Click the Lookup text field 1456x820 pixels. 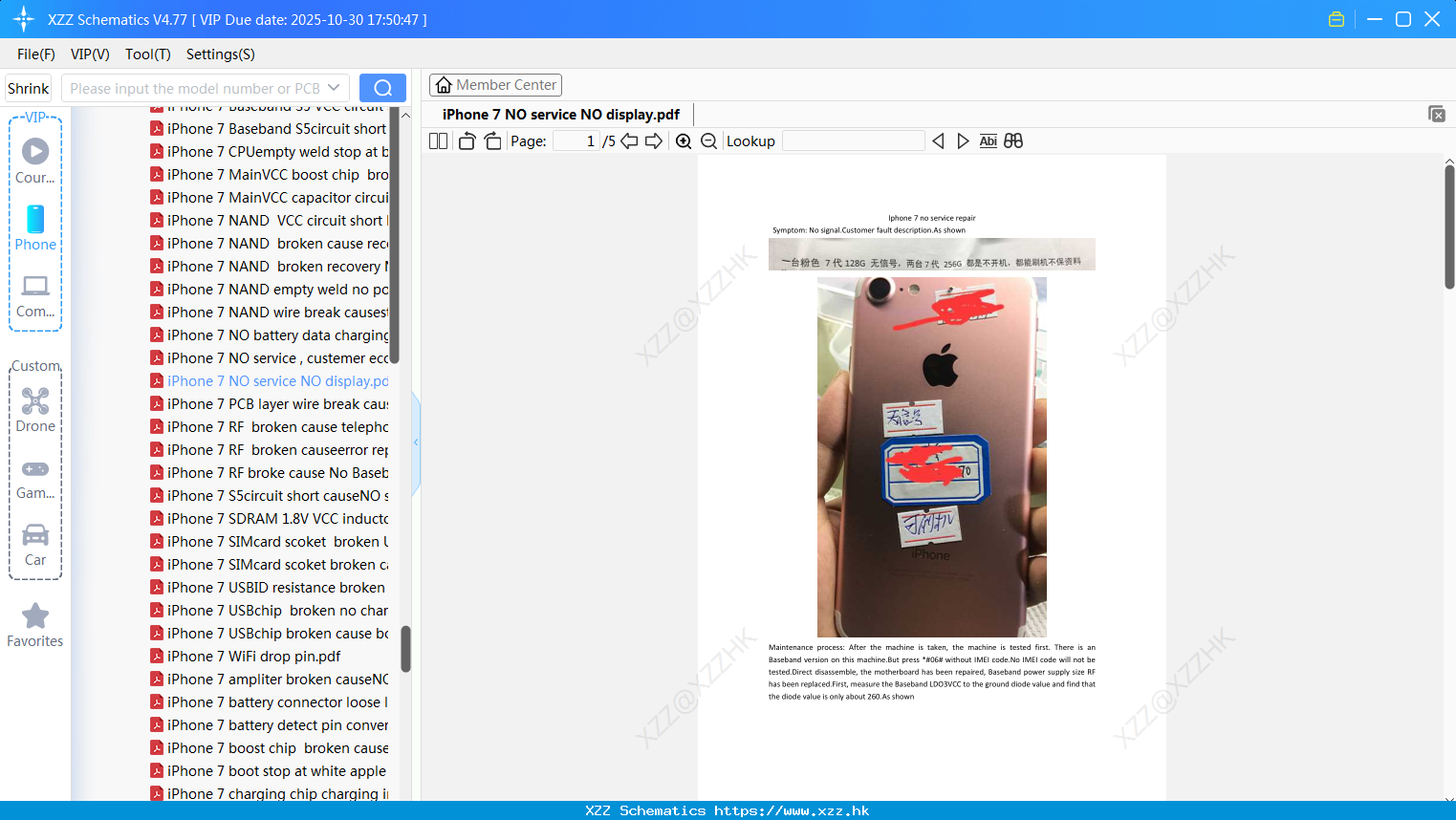854,140
